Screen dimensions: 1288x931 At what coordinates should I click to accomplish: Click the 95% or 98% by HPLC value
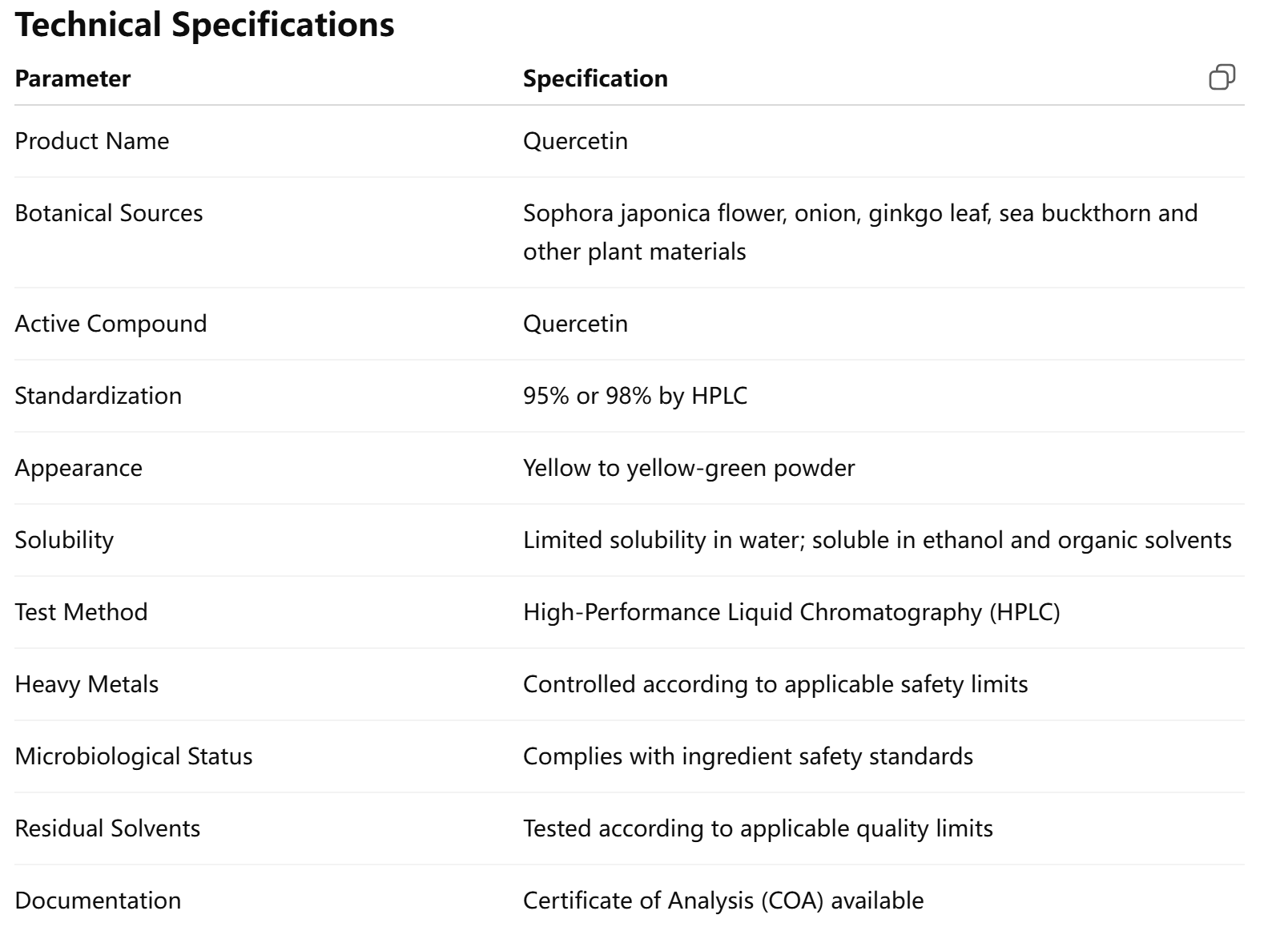tap(634, 396)
